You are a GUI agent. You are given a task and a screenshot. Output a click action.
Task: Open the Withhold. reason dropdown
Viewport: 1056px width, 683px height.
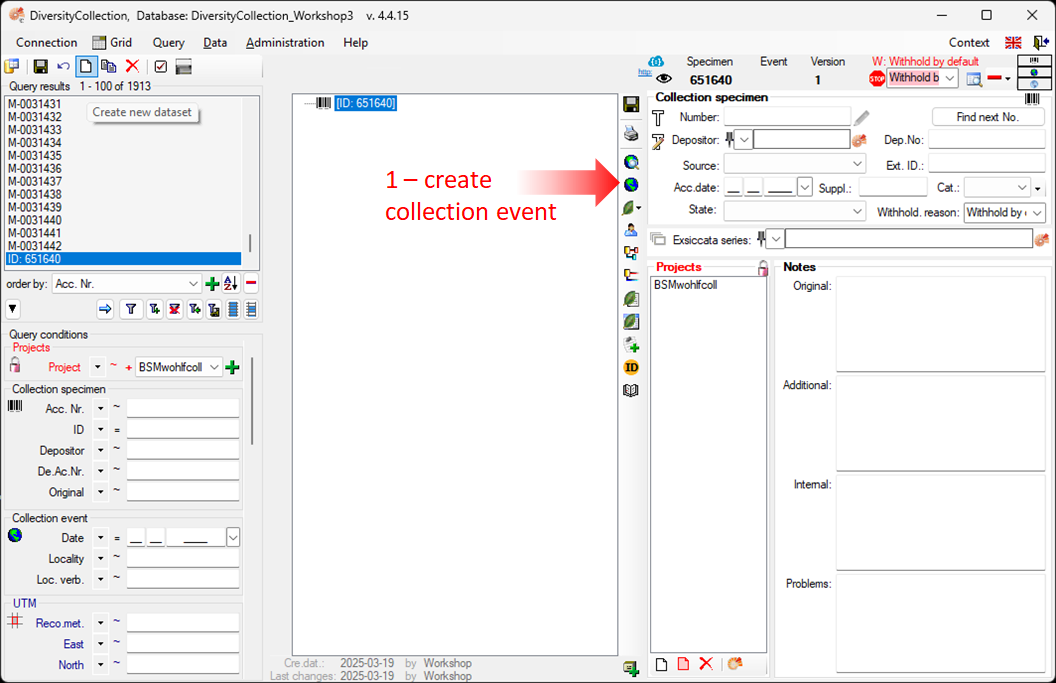tap(1037, 213)
